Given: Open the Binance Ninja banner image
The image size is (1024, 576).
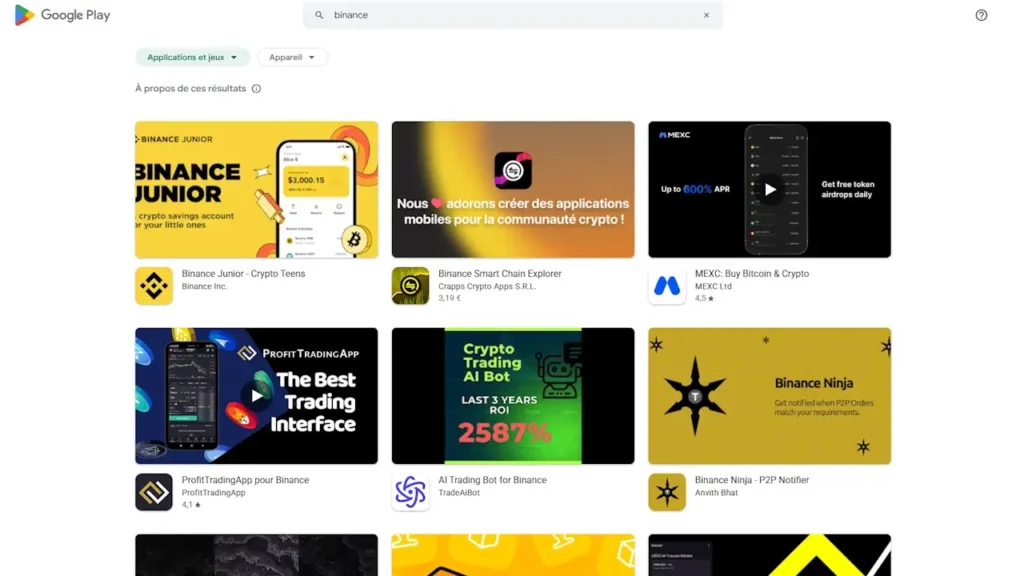Looking at the screenshot, I should tap(769, 396).
